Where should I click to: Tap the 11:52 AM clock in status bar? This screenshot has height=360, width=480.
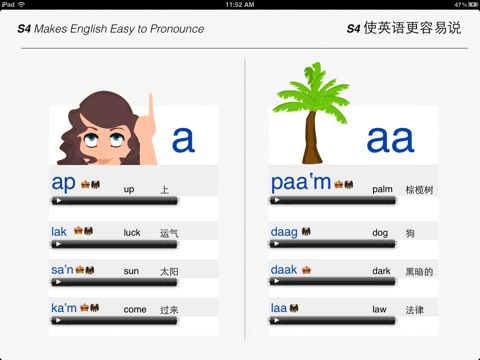coord(240,4)
